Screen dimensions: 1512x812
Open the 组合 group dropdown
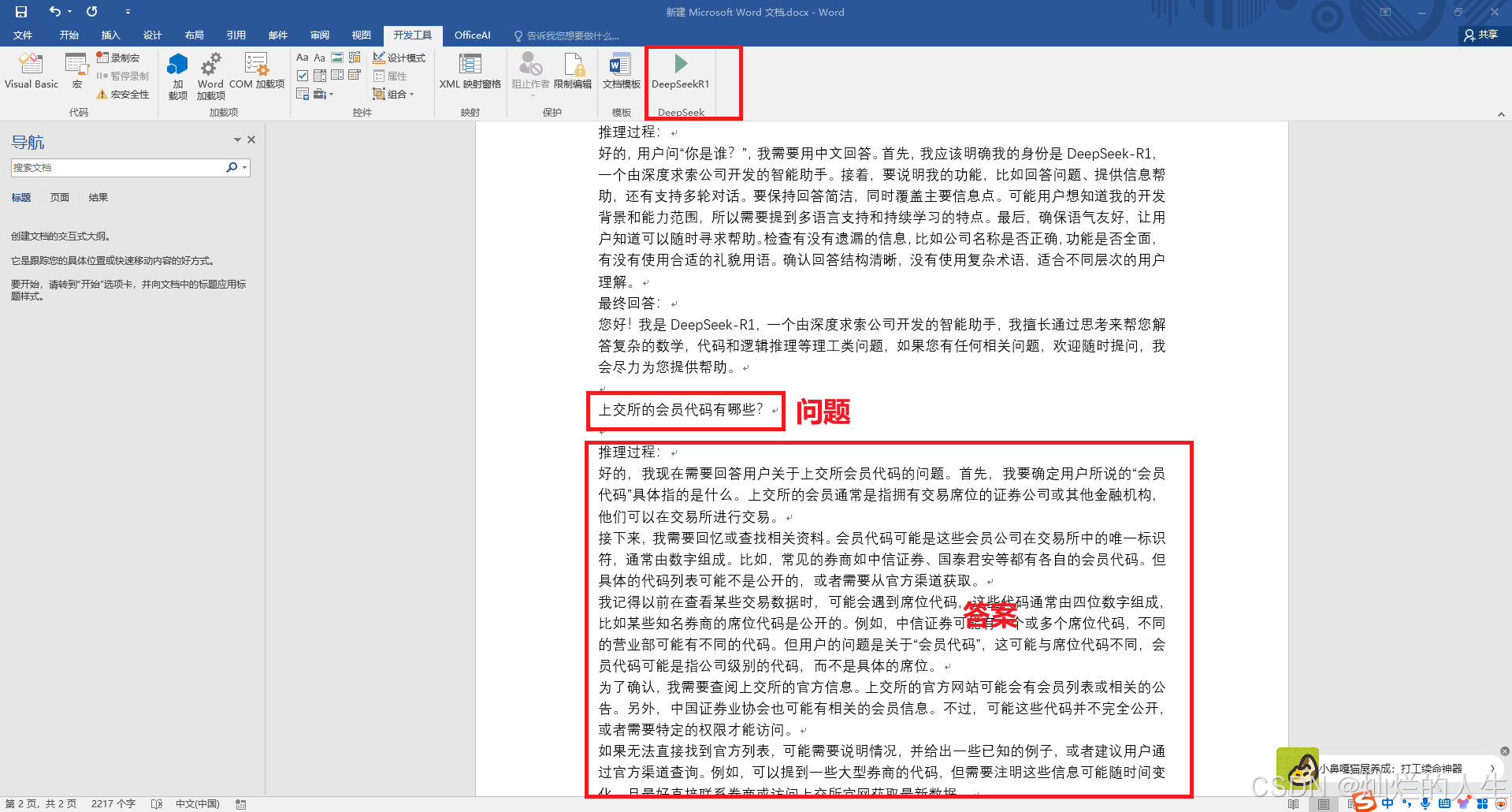(x=394, y=94)
